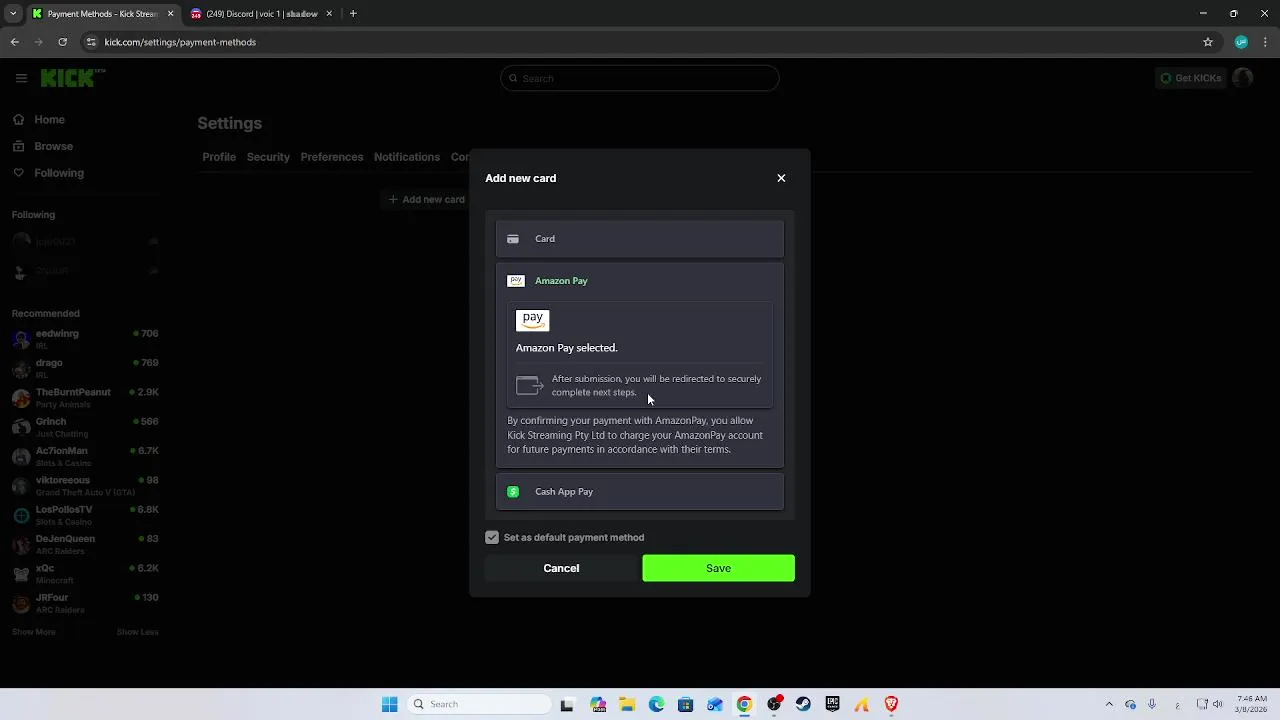Open the hamburger sidebar menu
The image size is (1280, 720).
(x=21, y=78)
